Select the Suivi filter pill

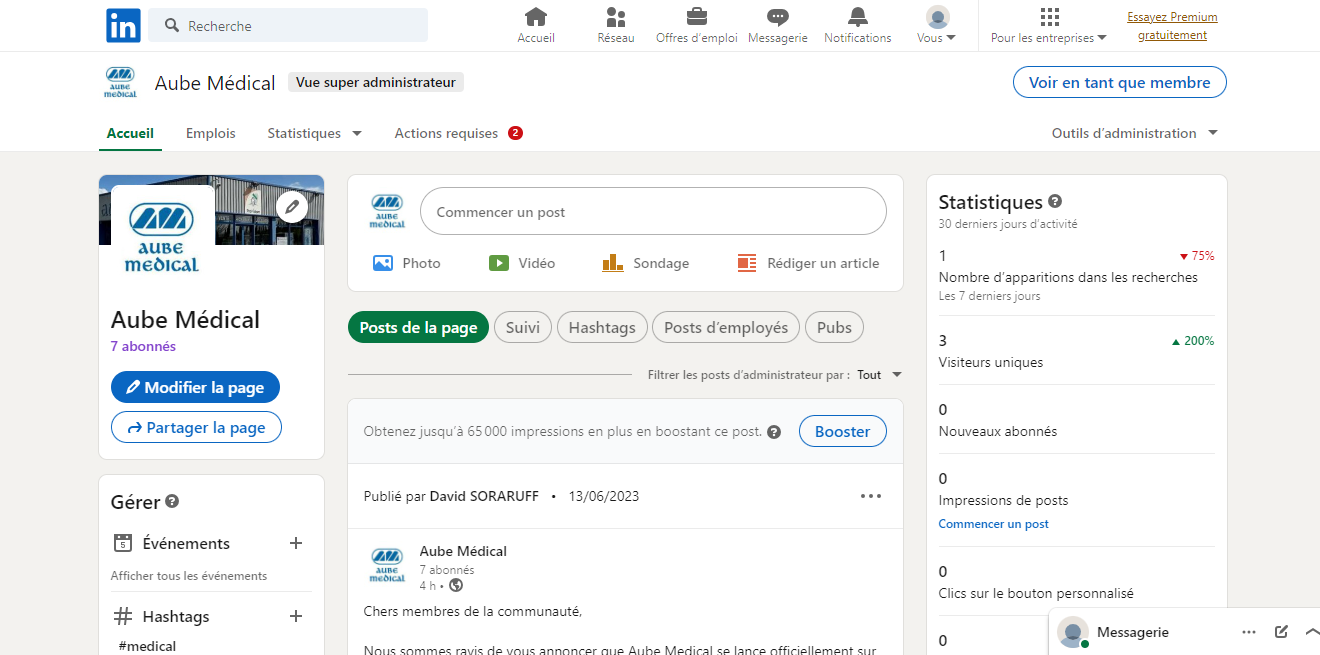[x=523, y=328]
